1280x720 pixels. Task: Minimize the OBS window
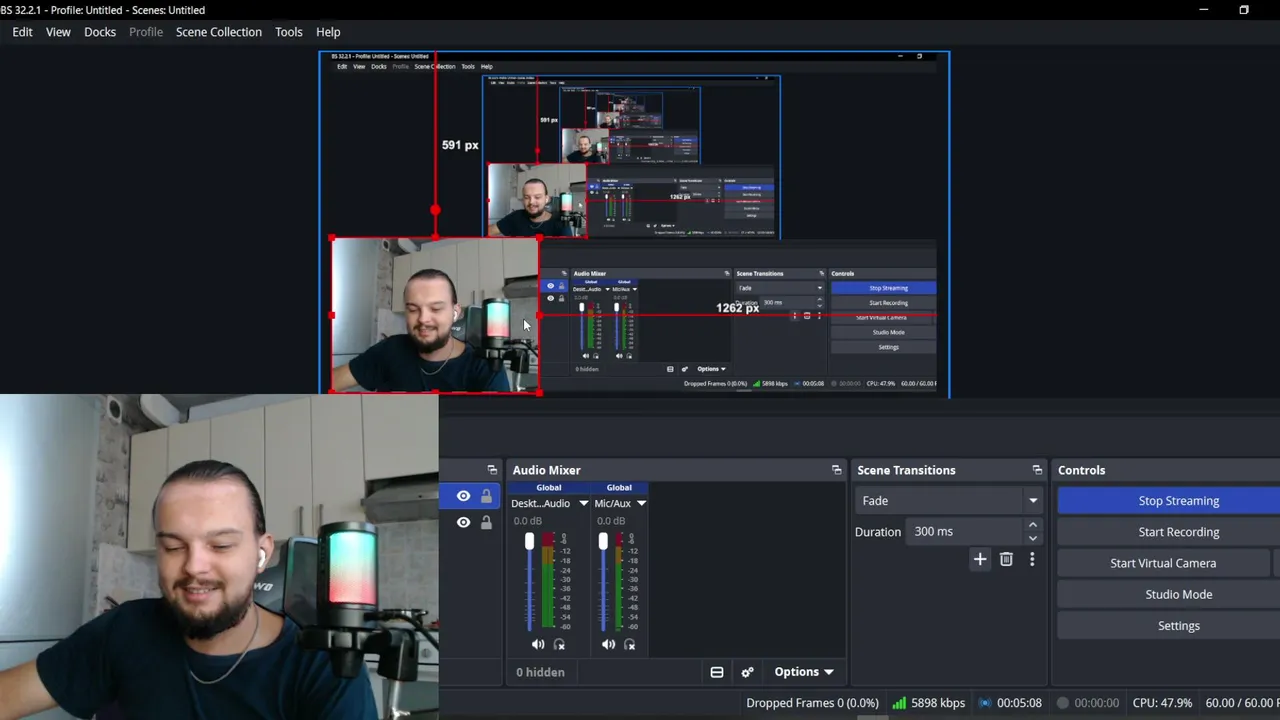(1204, 10)
